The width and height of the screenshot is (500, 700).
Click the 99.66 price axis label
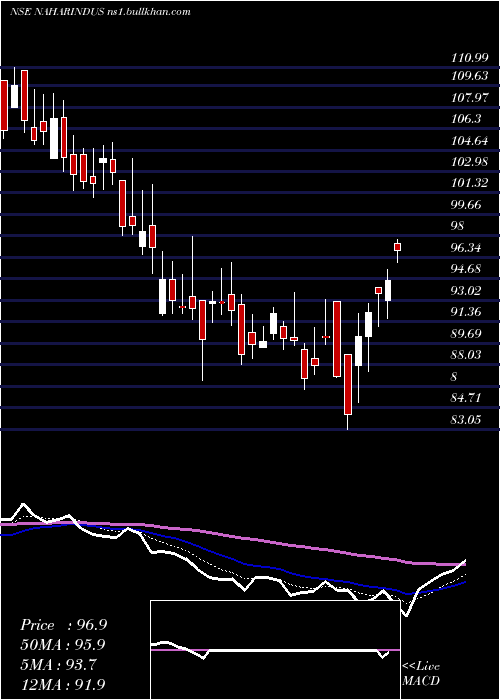[466, 205]
